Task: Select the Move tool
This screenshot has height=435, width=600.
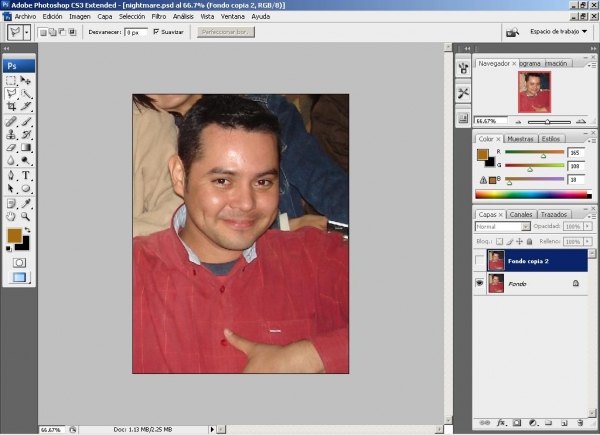Action: click(26, 80)
